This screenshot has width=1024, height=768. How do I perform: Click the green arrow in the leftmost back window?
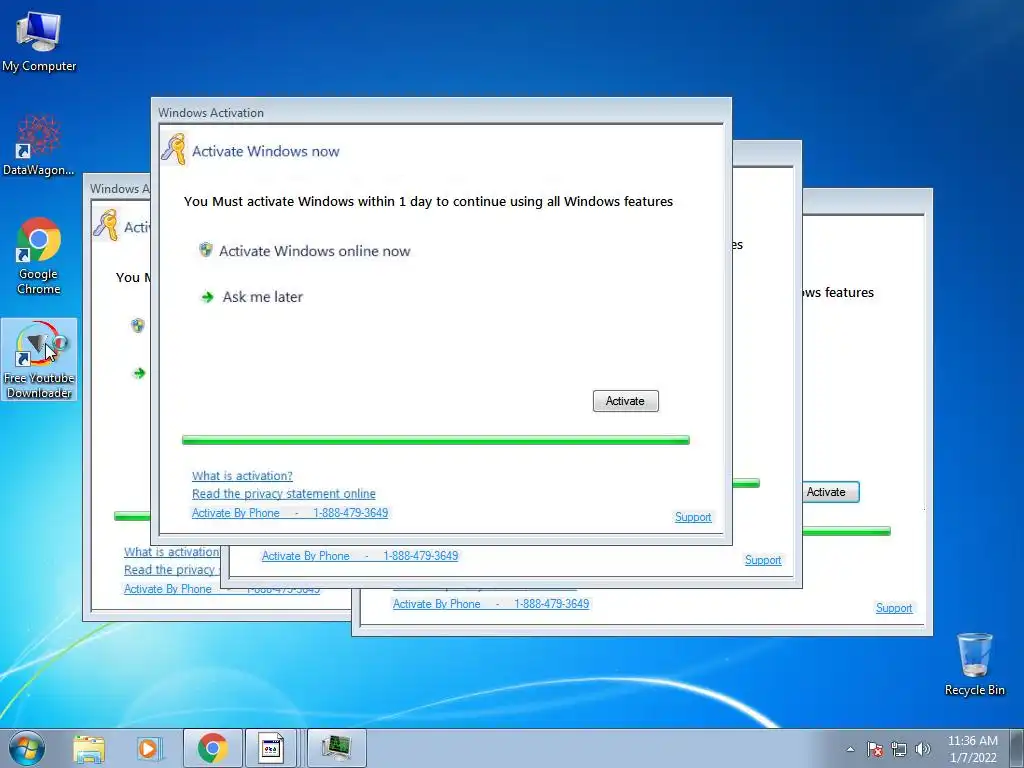(139, 373)
